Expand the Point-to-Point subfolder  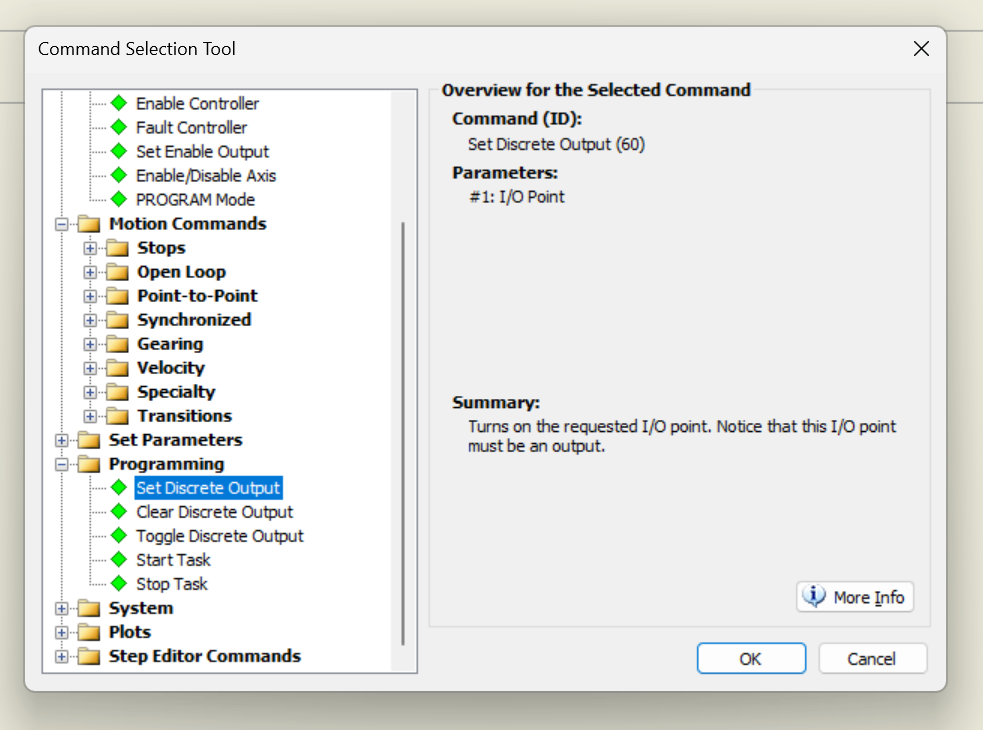pyautogui.click(x=90, y=296)
